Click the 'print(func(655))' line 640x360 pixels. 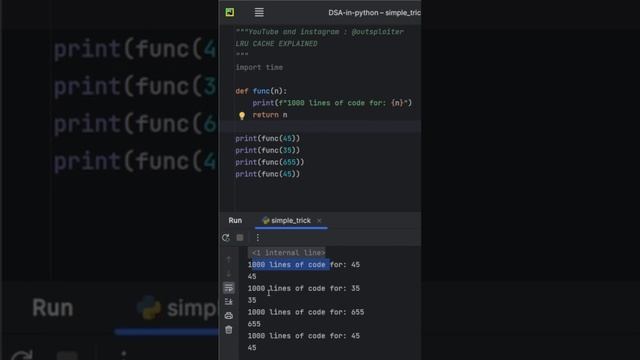click(x=269, y=162)
